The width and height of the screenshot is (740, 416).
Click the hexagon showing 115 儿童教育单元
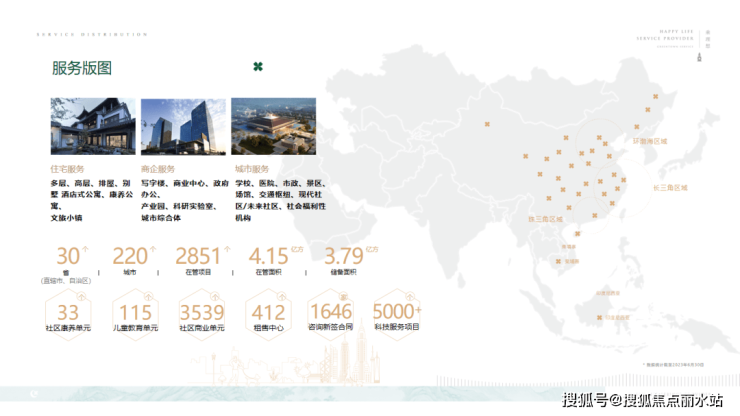click(135, 314)
